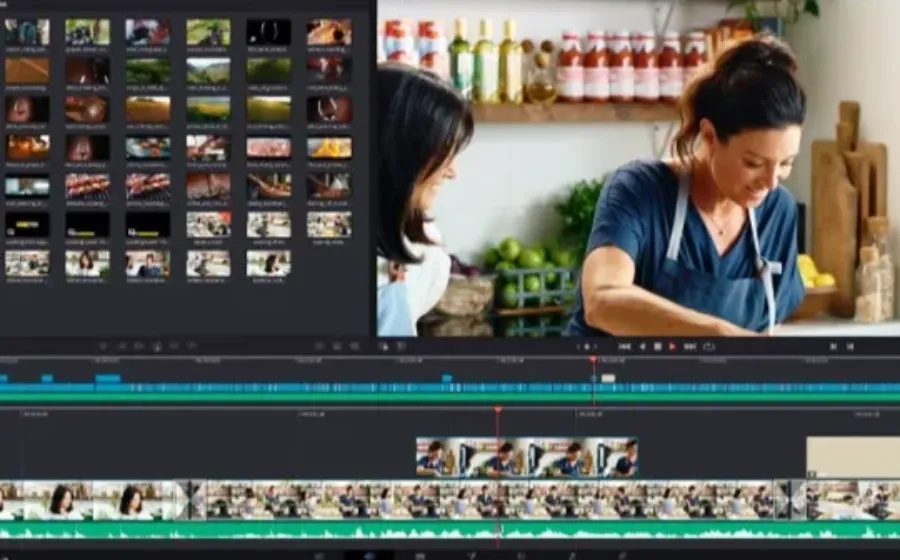Select the second viewer mode icon below media pool
The height and width of the screenshot is (560, 900).
[x=338, y=346]
